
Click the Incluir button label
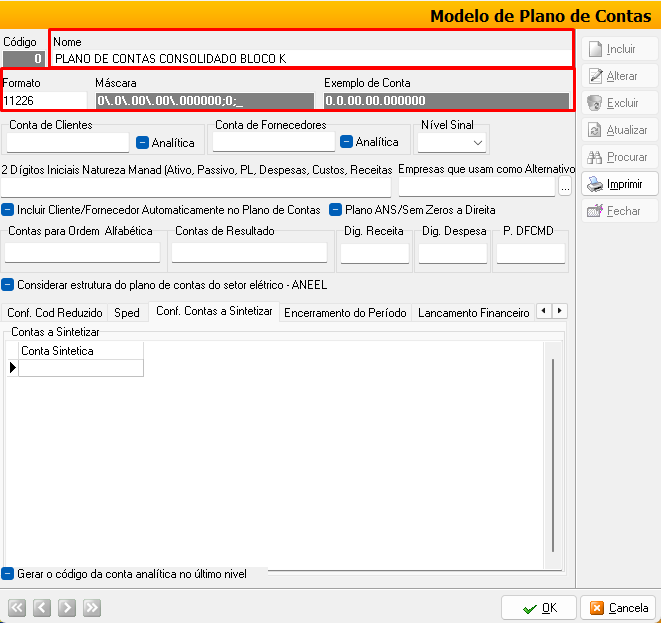(x=621, y=49)
